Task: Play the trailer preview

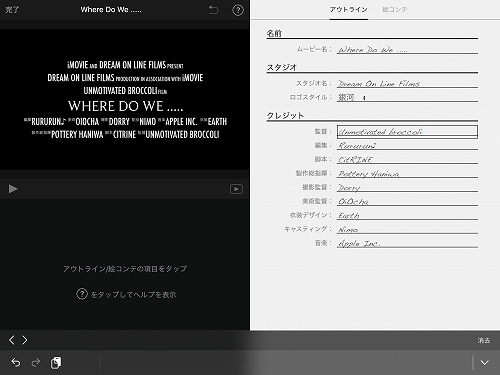Action: tap(13, 189)
